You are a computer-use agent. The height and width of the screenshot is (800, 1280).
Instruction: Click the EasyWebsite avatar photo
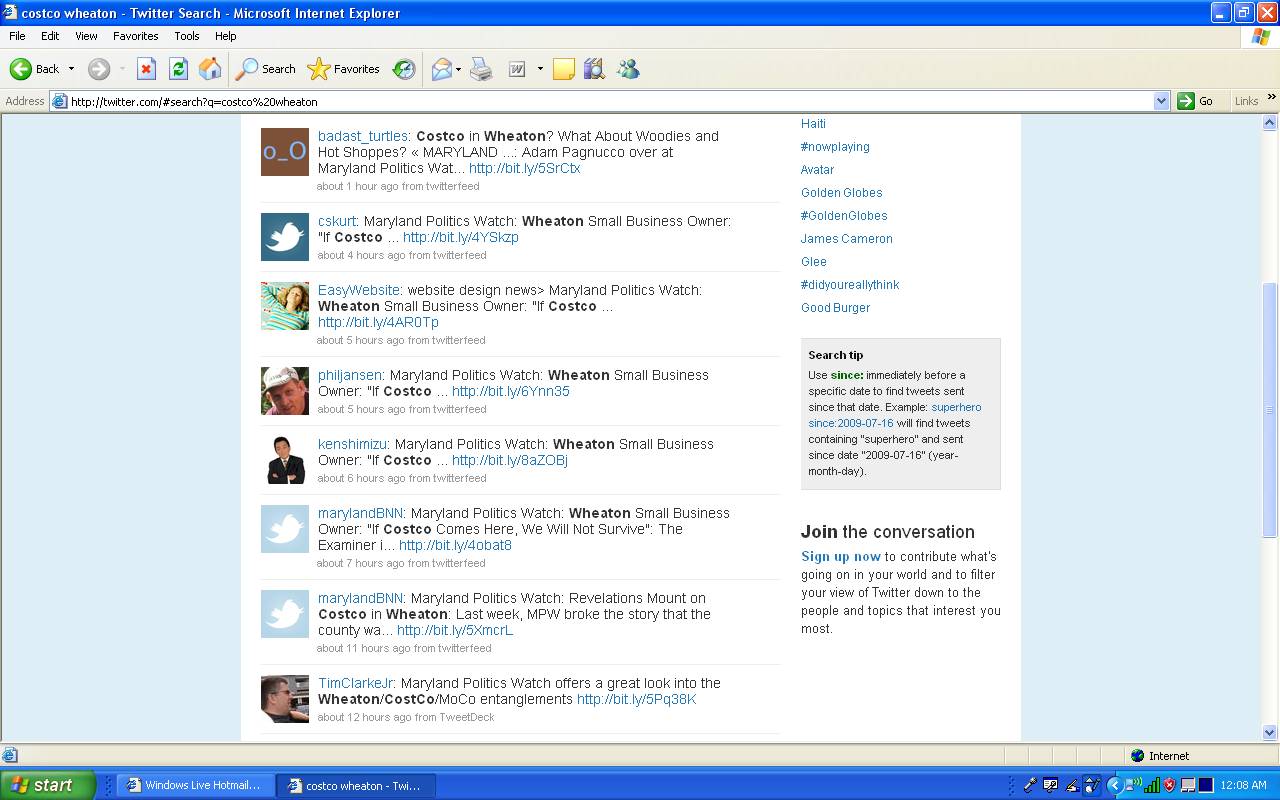(x=285, y=306)
